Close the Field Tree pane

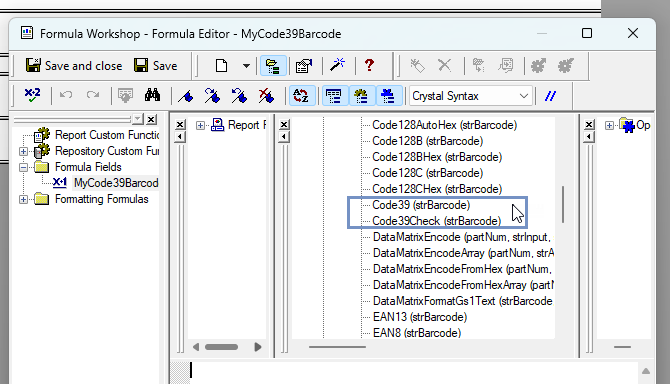tap(180, 124)
